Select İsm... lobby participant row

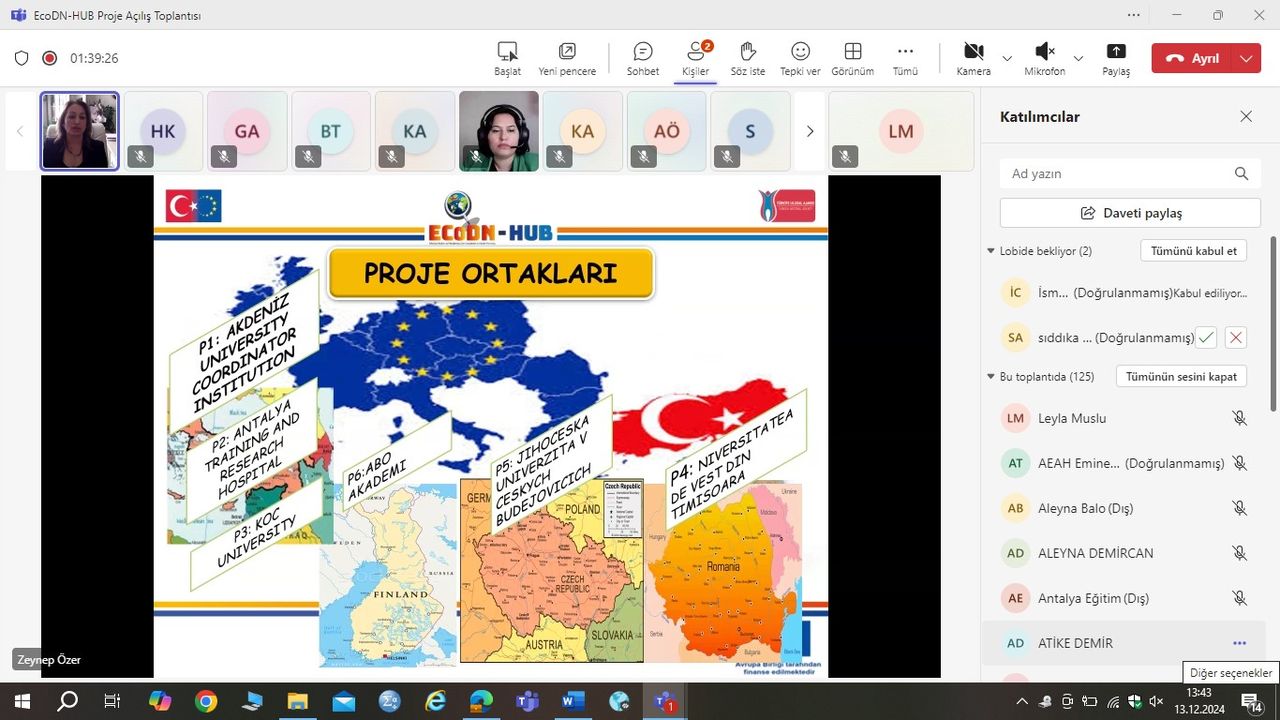1124,293
